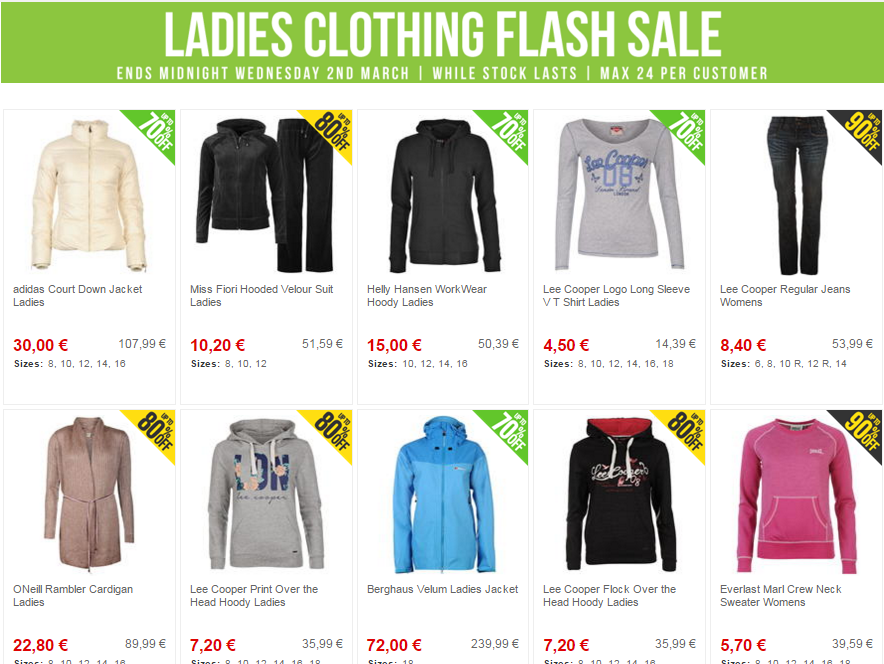Open the grey Lee Cooper logo shirt image

[x=619, y=194]
